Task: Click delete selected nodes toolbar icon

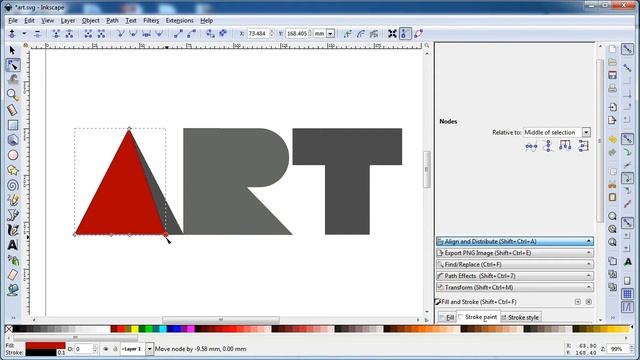Action: point(37,33)
